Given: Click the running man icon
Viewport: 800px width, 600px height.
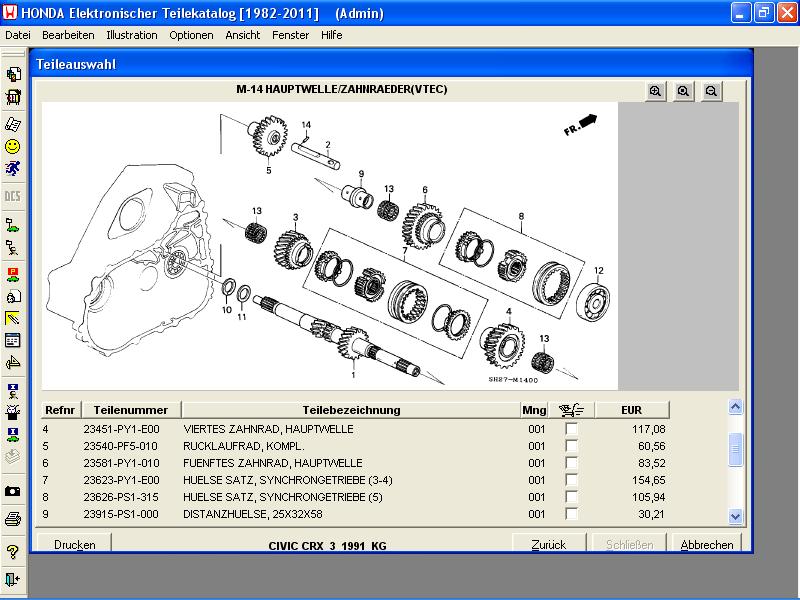Looking at the screenshot, I should tap(13, 169).
